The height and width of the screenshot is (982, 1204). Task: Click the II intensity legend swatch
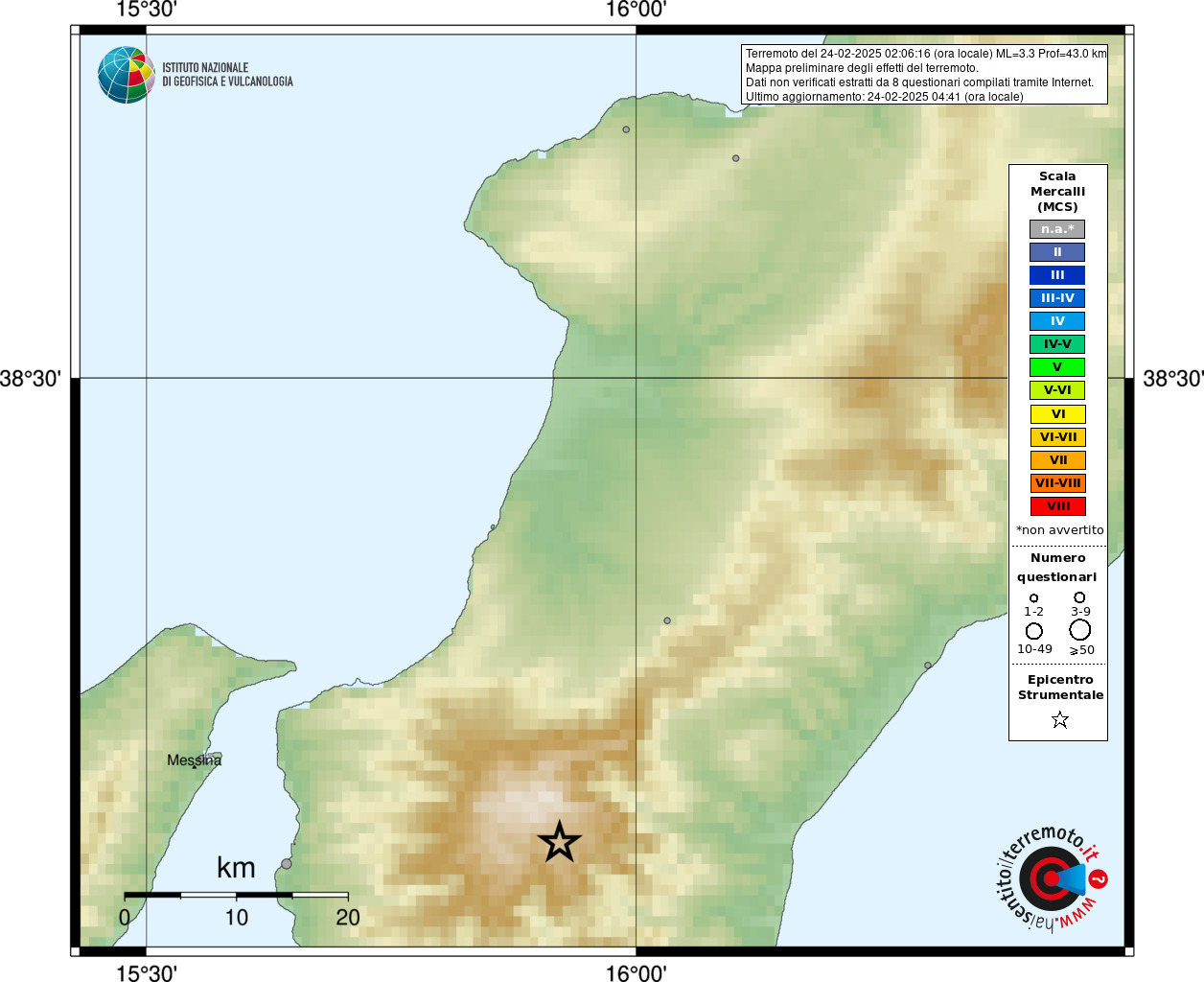1057,252
